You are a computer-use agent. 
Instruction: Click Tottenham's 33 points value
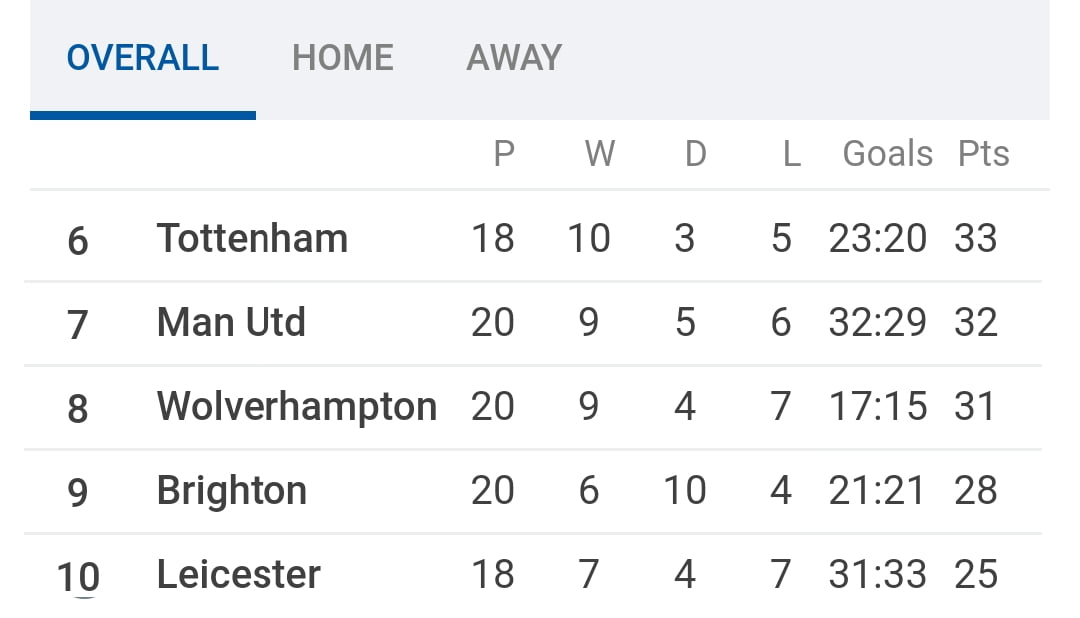coord(976,239)
